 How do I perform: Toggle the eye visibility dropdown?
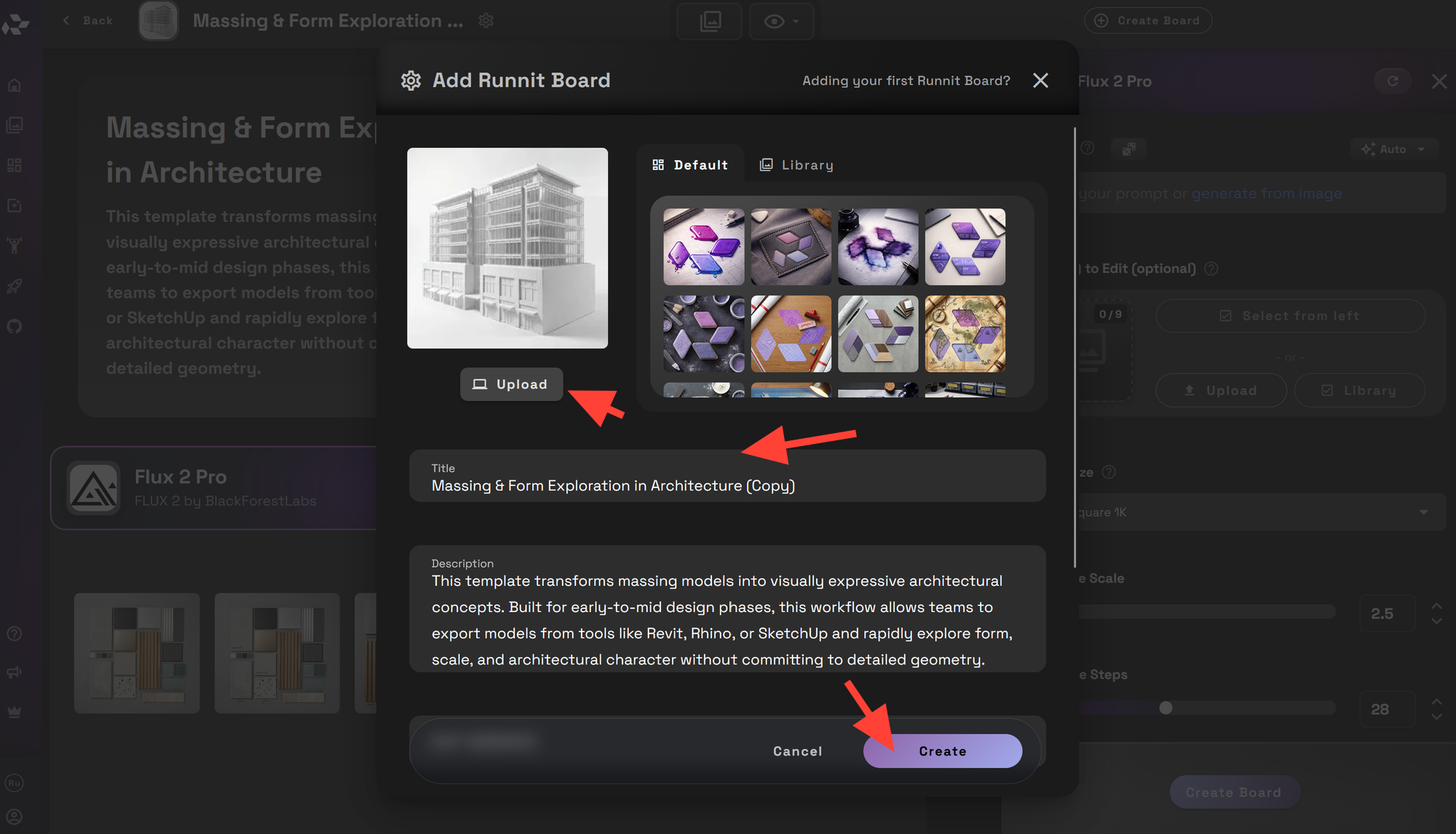pyautogui.click(x=782, y=21)
